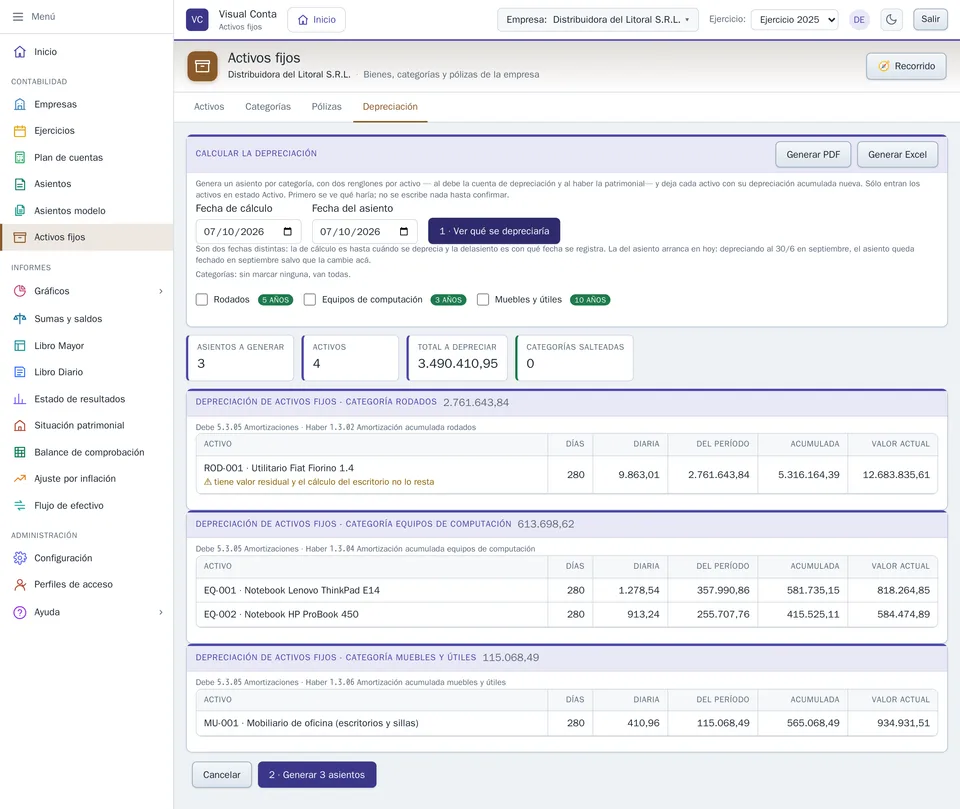Click the Configuración gear icon
Image resolution: width=960 pixels, height=809 pixels.
(20, 558)
